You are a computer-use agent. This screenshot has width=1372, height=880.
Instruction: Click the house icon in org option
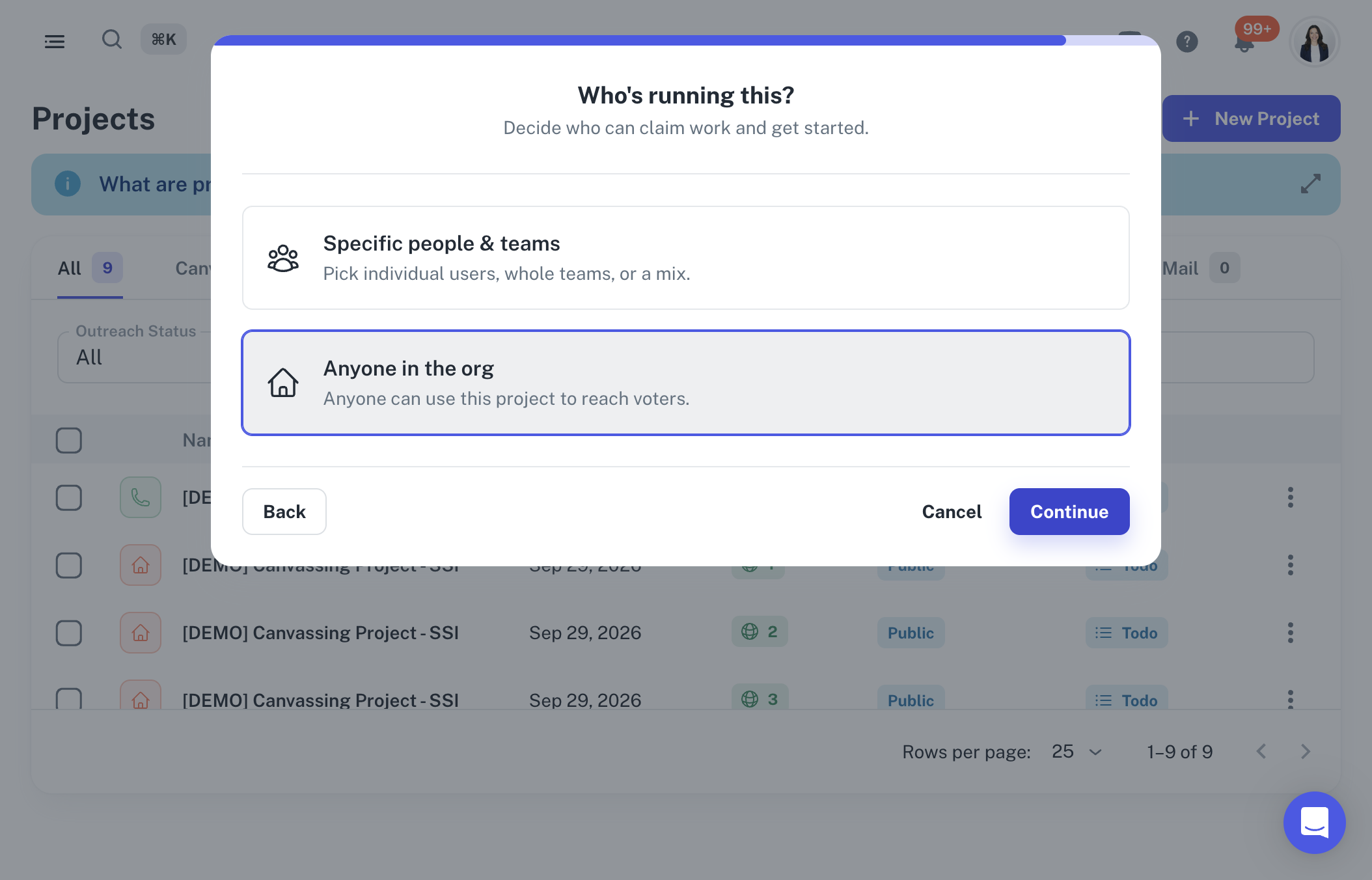coord(283,383)
